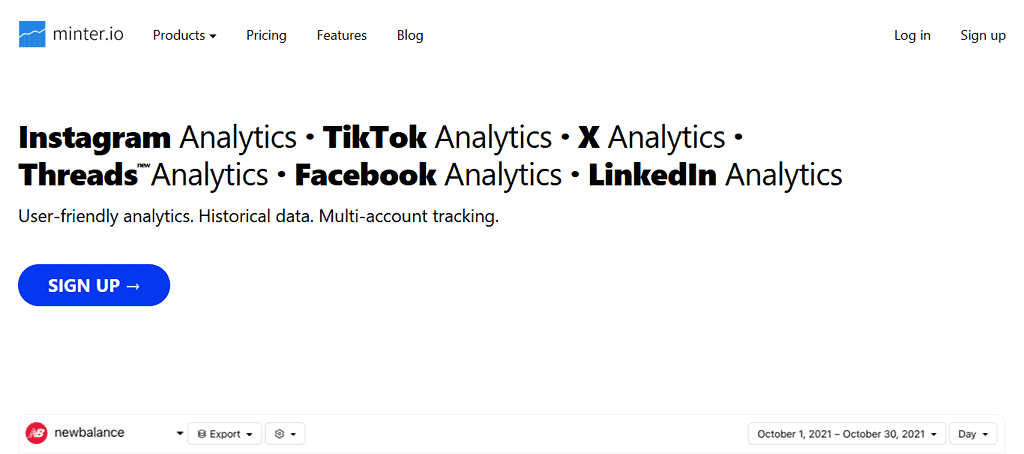
Task: Open the date range picker
Action: point(846,434)
